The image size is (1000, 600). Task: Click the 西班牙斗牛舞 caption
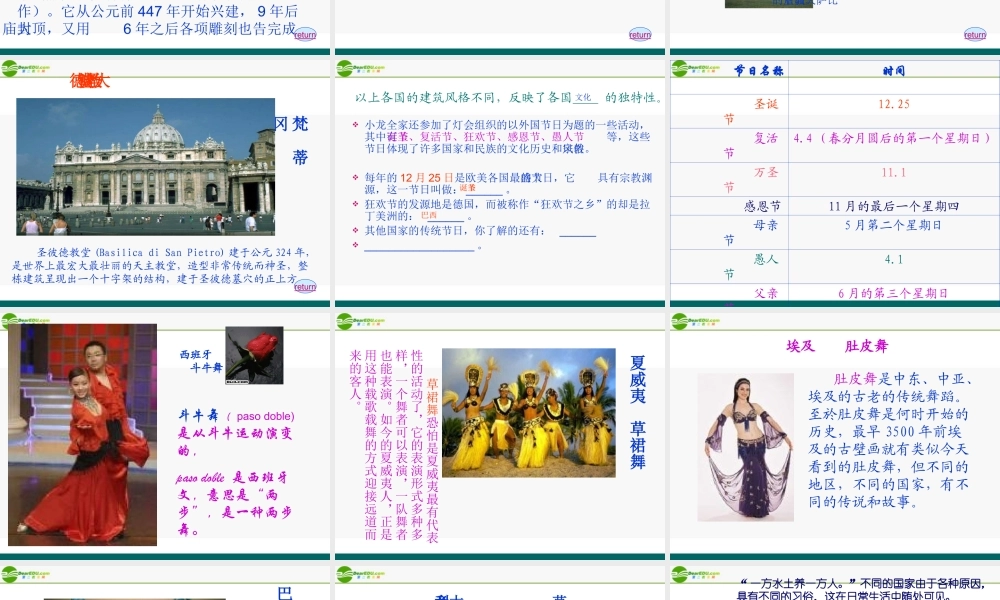coord(201,360)
